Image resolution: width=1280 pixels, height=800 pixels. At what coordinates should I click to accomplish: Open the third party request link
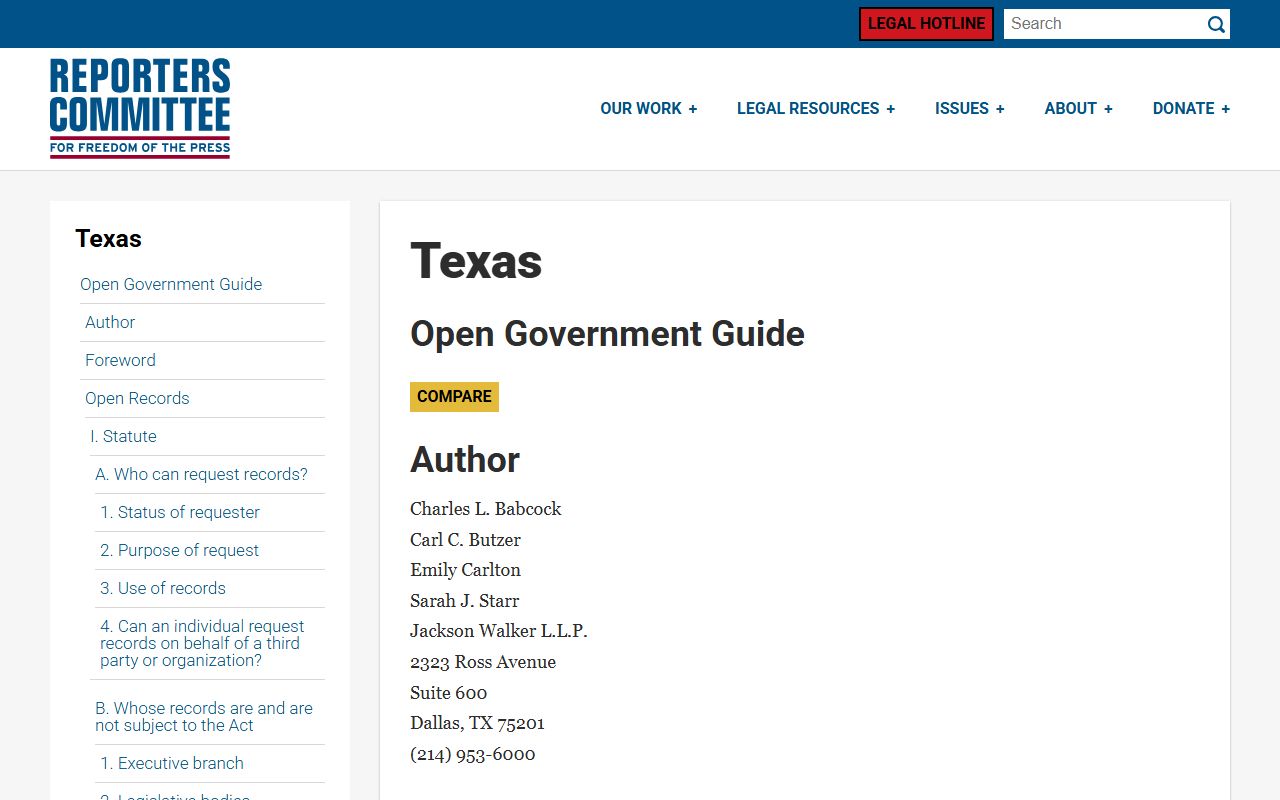tap(202, 643)
